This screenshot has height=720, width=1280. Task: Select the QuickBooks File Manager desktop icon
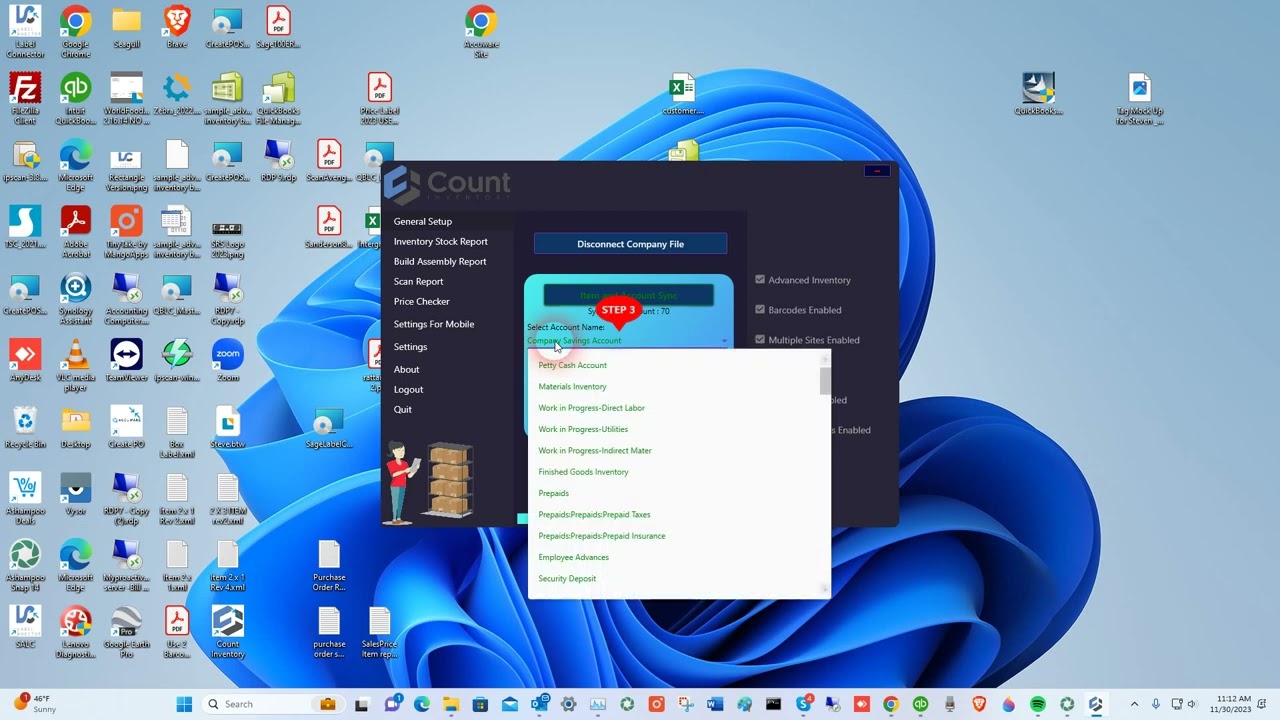[278, 98]
